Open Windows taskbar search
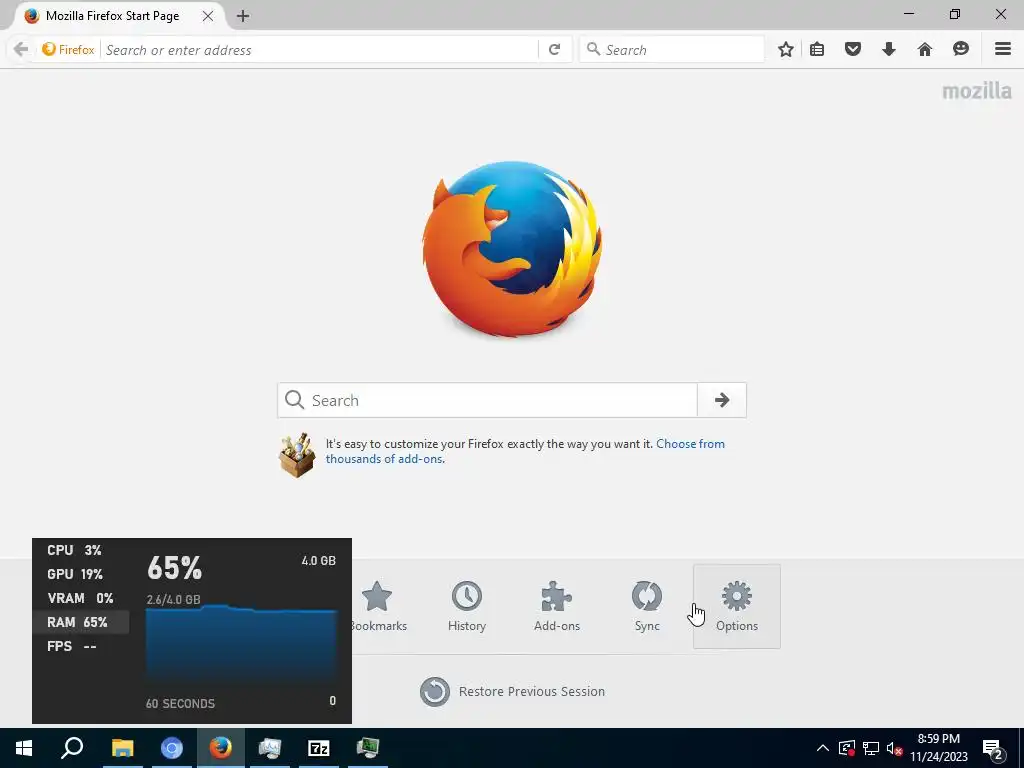 click(72, 748)
